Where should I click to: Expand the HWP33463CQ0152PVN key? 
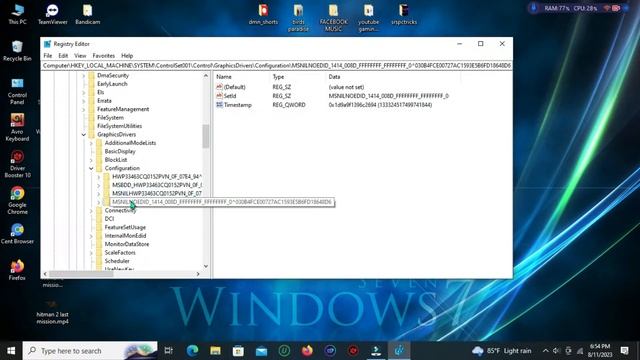99,177
